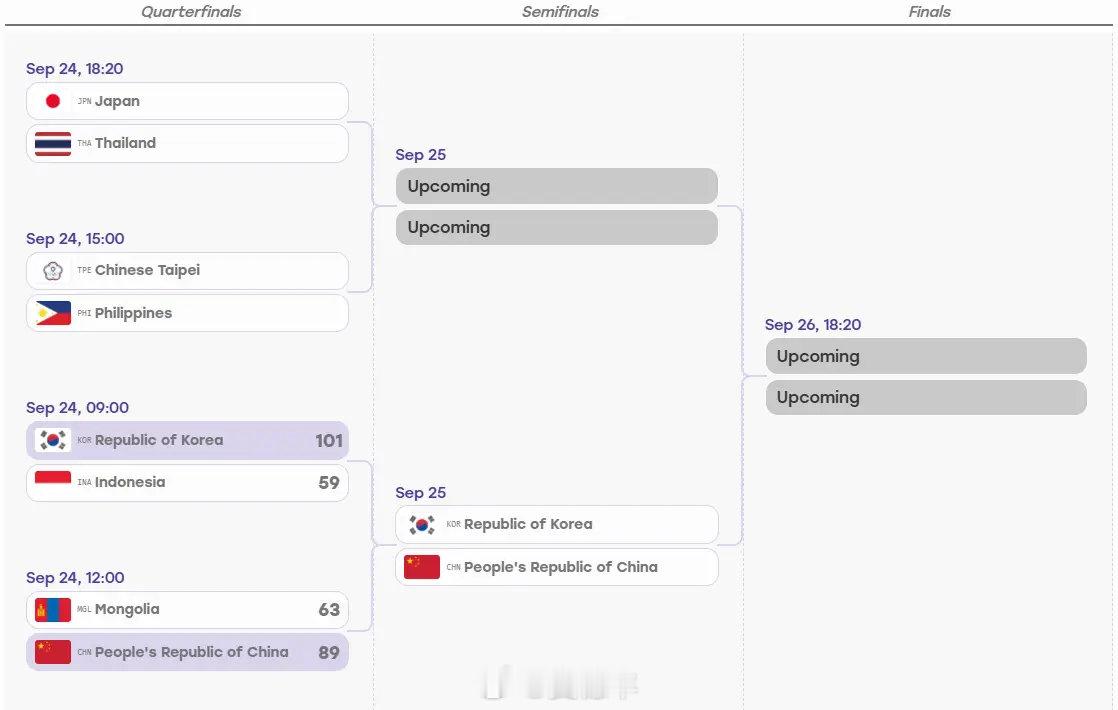
Task: Select "Republic of Korea" name in the Quarterfinals
Action: point(159,440)
